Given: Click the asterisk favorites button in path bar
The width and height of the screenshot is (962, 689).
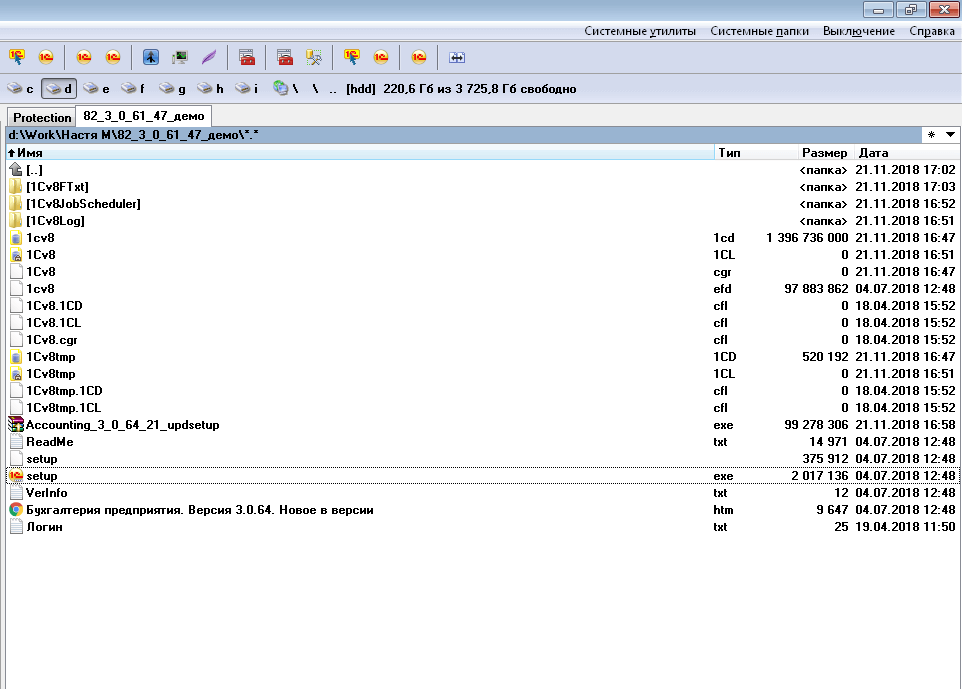Looking at the screenshot, I should 931,135.
